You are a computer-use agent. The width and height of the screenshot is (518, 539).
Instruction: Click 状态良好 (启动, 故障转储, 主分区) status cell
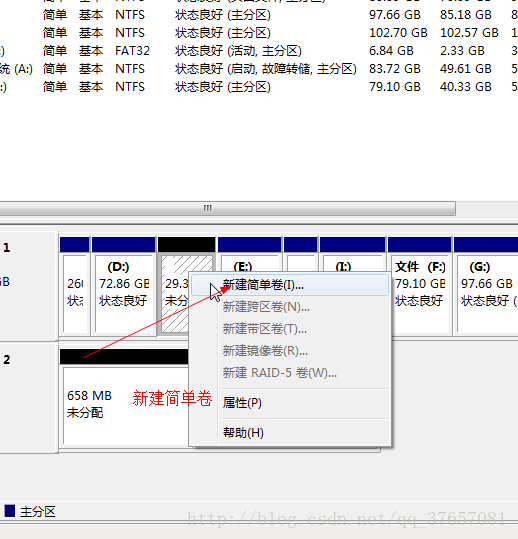(266, 69)
